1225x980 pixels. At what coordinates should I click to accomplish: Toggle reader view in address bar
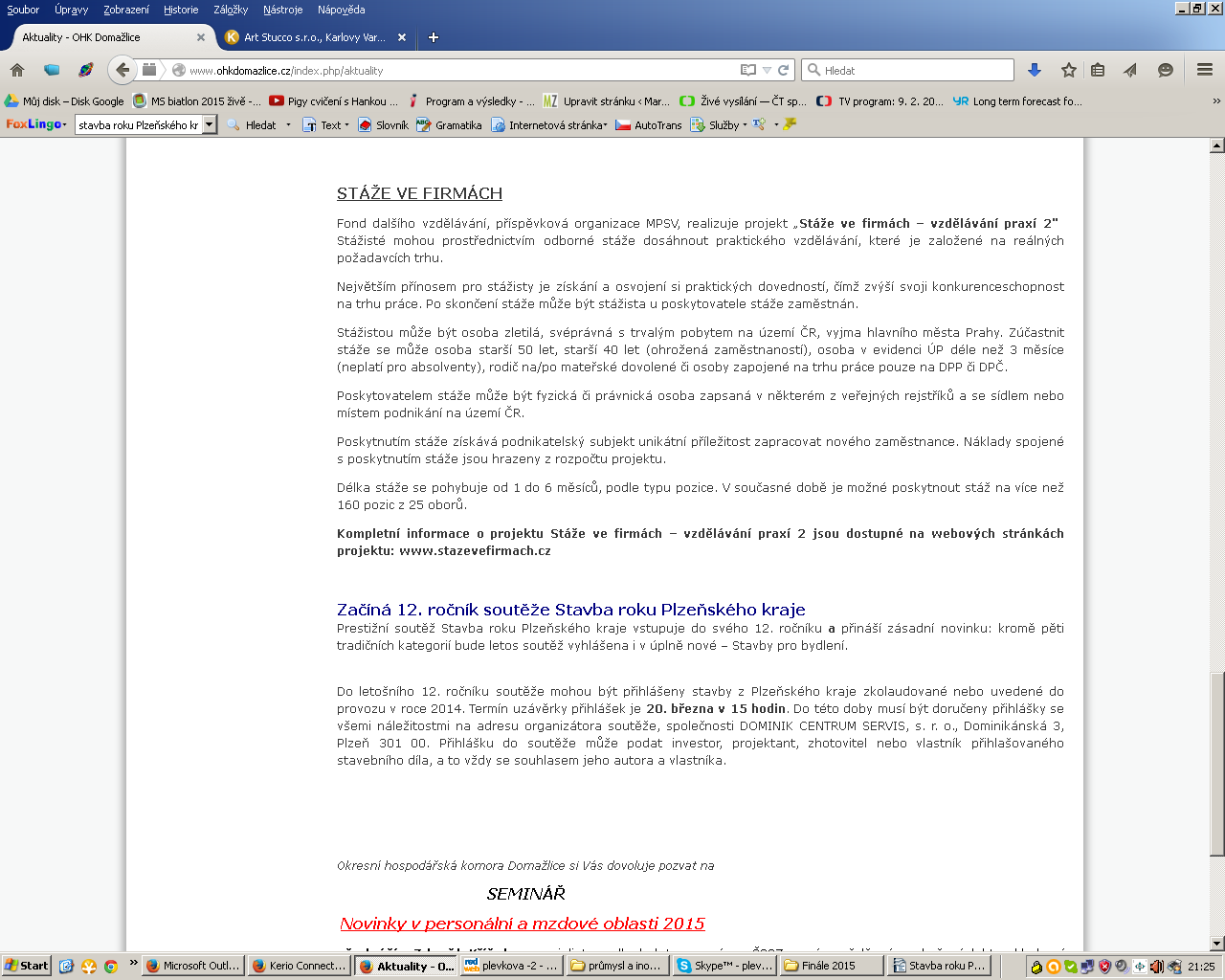(x=748, y=70)
